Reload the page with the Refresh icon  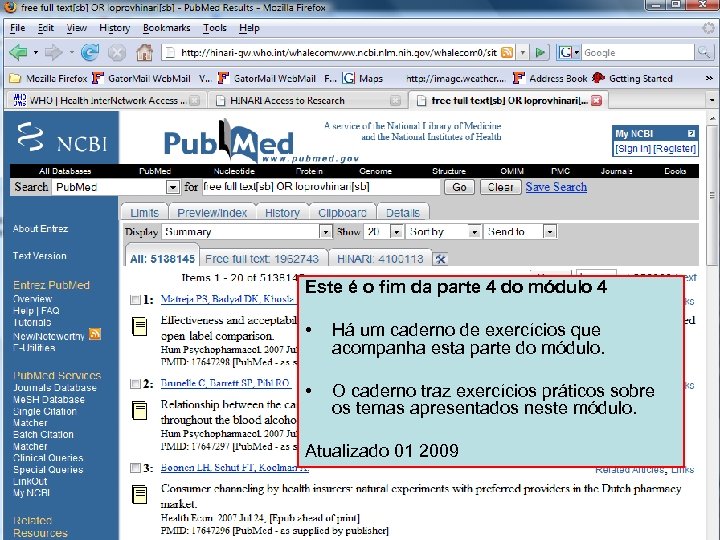(90, 52)
